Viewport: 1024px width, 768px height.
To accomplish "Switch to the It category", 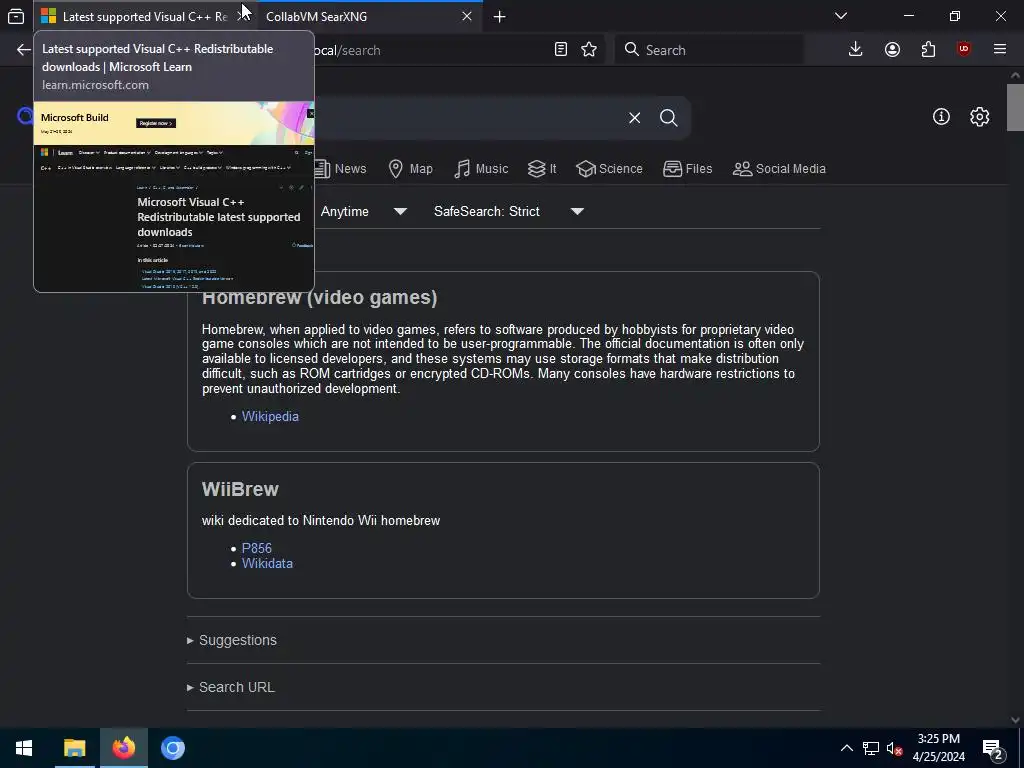I will tap(542, 168).
